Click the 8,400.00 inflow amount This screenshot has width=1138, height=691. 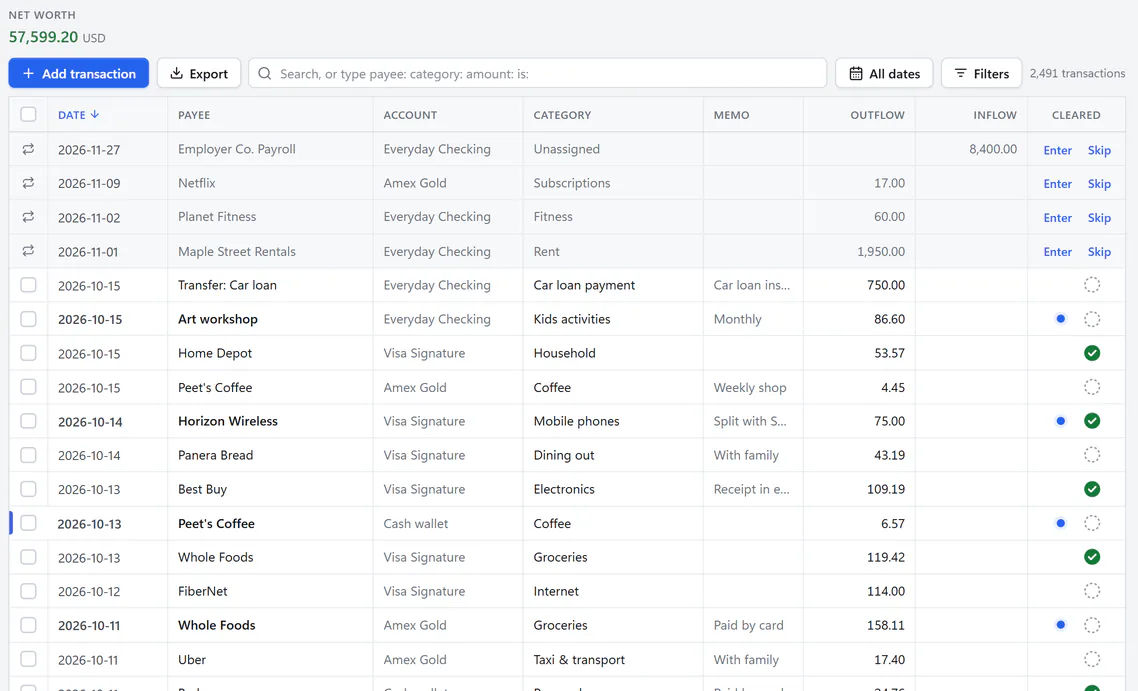pyautogui.click(x=993, y=149)
